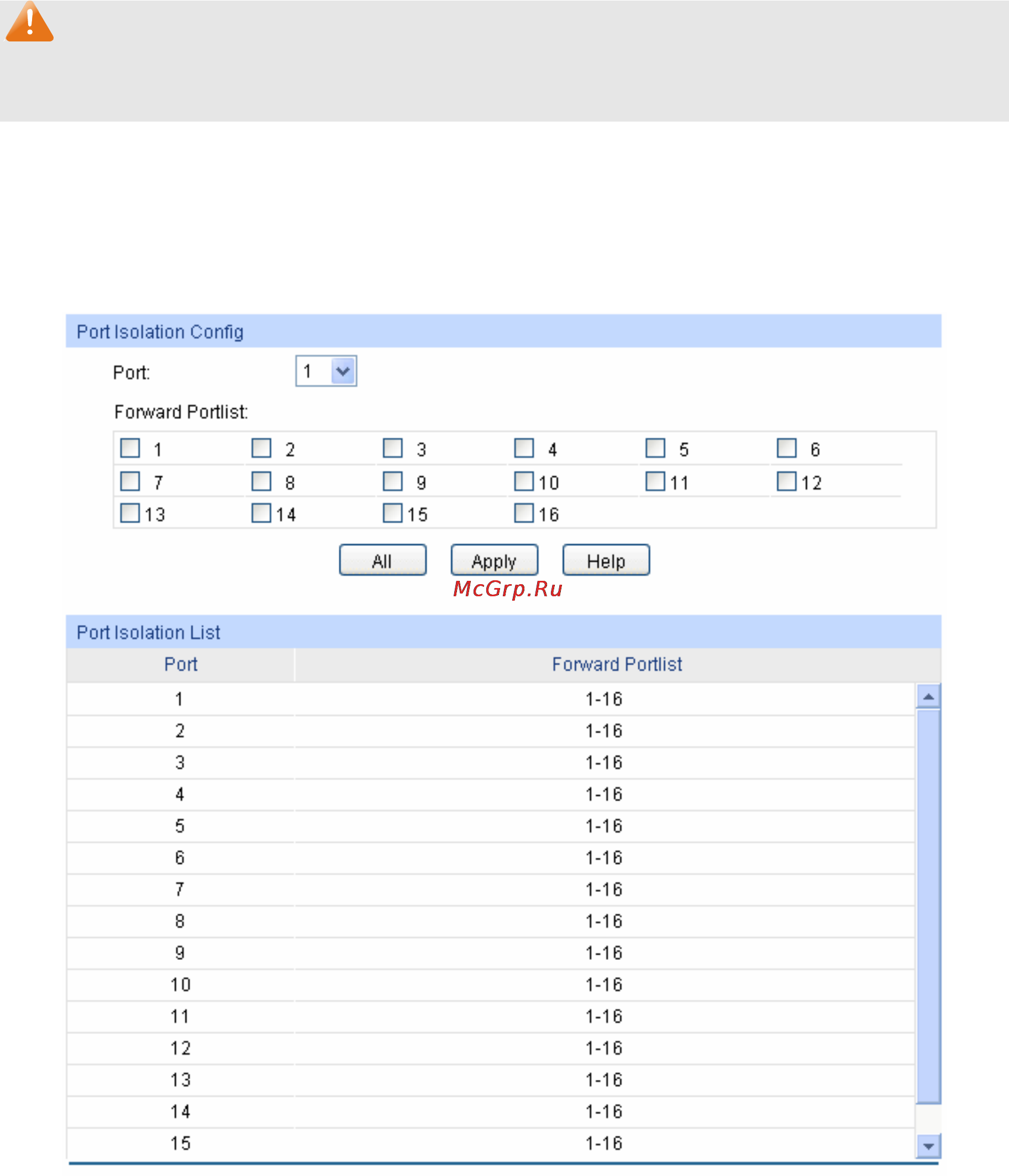1009x1176 pixels.
Task: Check forward port 10 checkbox
Action: [524, 481]
